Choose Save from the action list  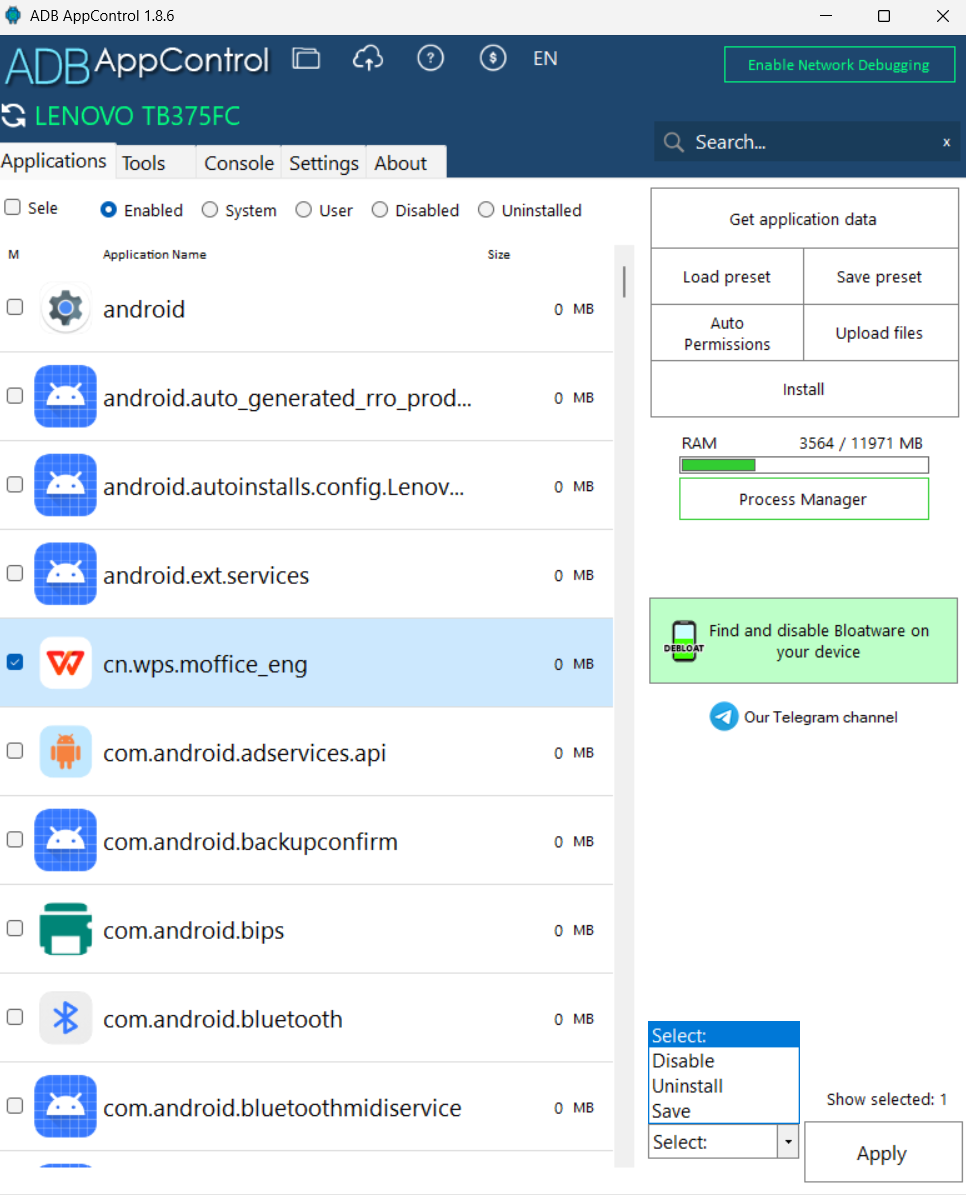(x=724, y=1111)
